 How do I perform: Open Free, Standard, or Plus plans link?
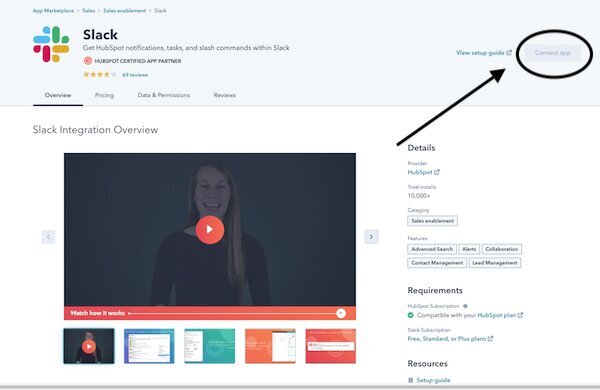point(450,339)
